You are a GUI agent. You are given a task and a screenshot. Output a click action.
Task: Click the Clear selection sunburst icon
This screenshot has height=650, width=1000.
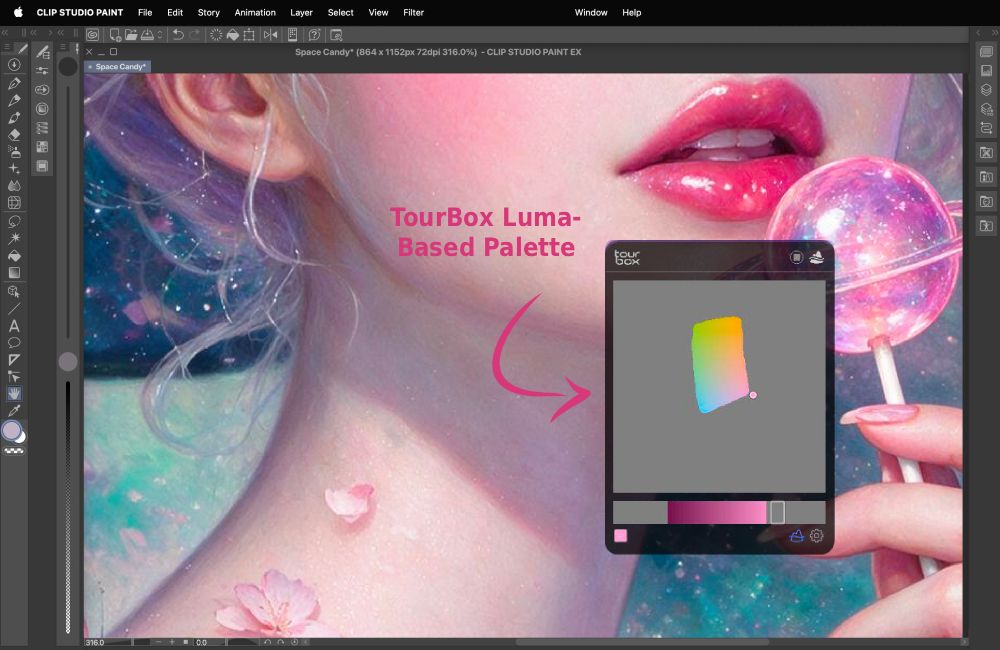tap(216, 34)
